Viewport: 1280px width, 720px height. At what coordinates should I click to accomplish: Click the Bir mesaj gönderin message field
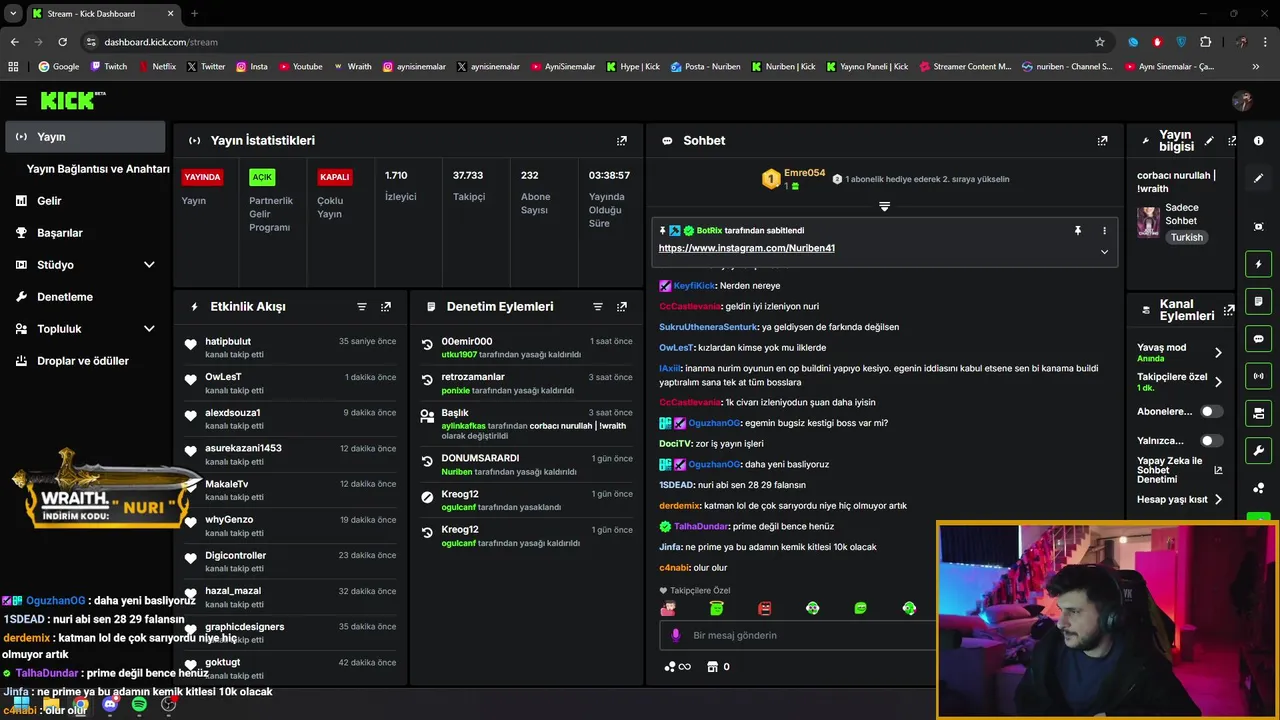tap(797, 635)
